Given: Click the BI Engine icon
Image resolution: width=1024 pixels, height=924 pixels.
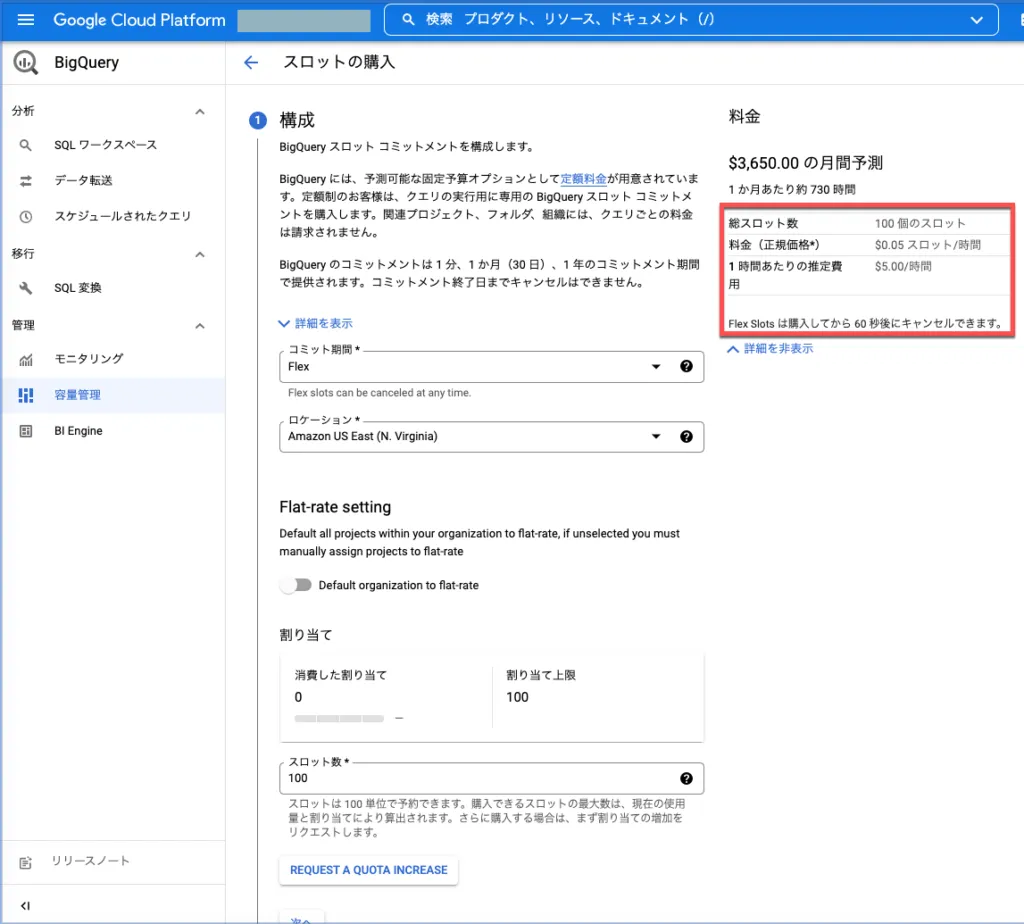Looking at the screenshot, I should 25,431.
